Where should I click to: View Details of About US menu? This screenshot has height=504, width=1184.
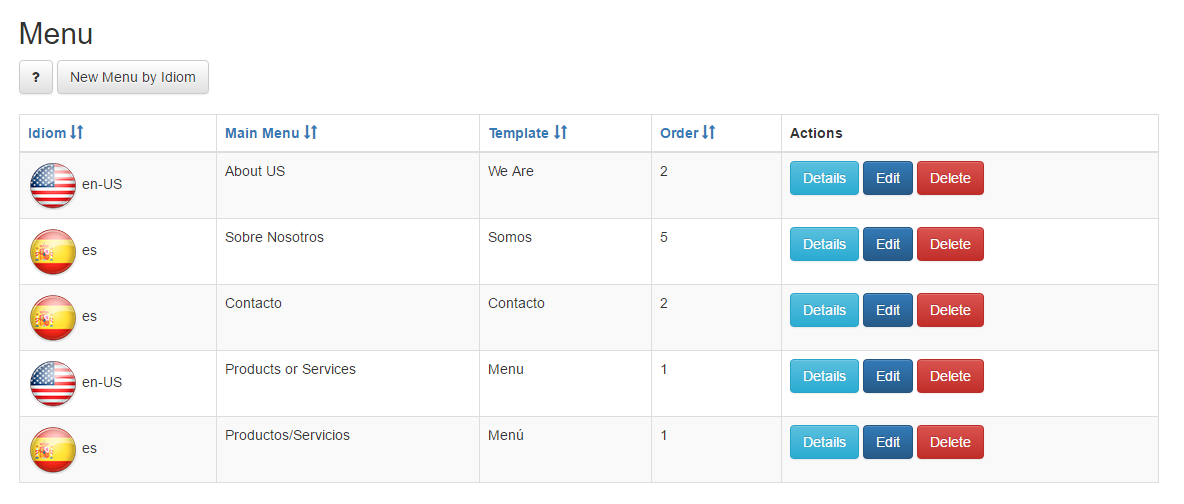[824, 178]
